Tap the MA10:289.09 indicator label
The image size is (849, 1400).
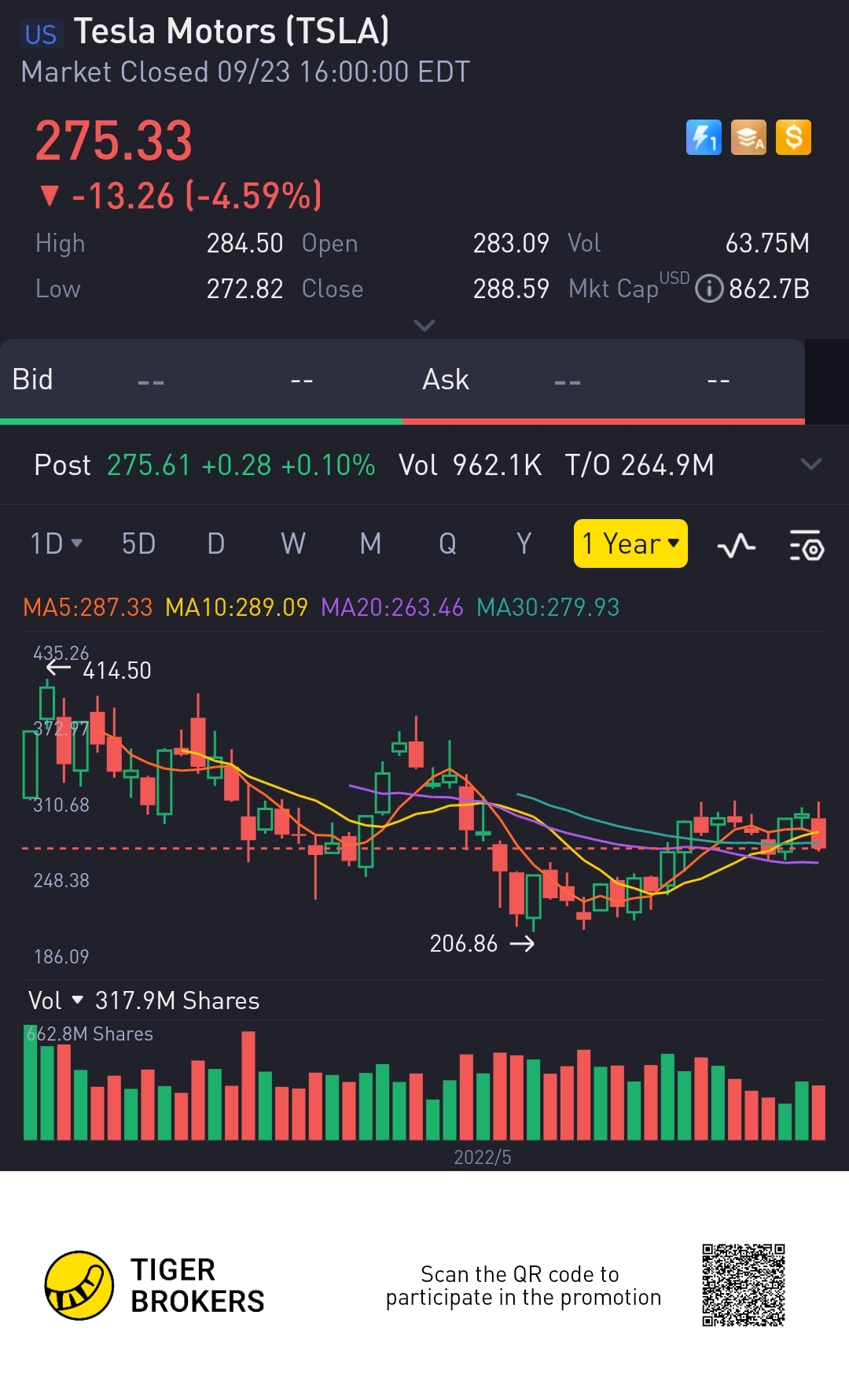pos(237,607)
